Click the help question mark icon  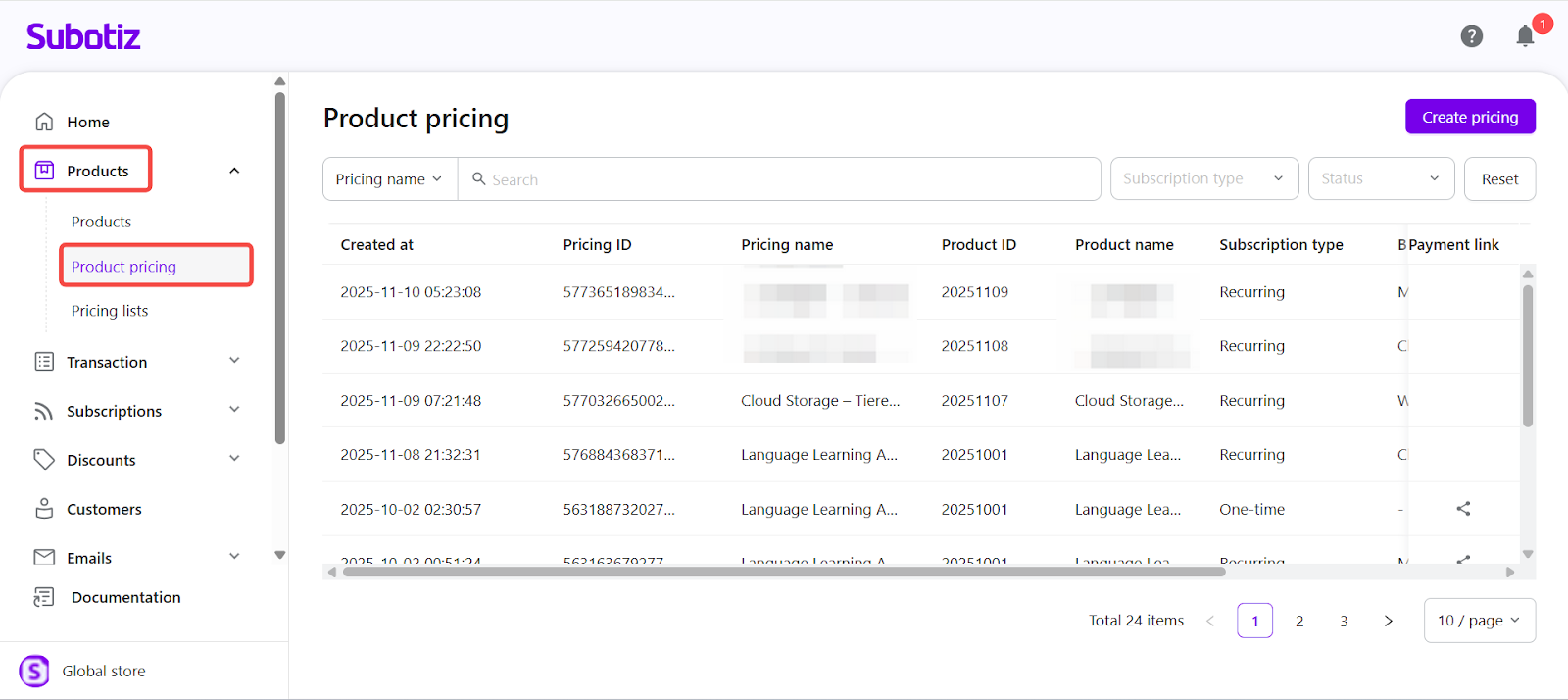(1471, 36)
